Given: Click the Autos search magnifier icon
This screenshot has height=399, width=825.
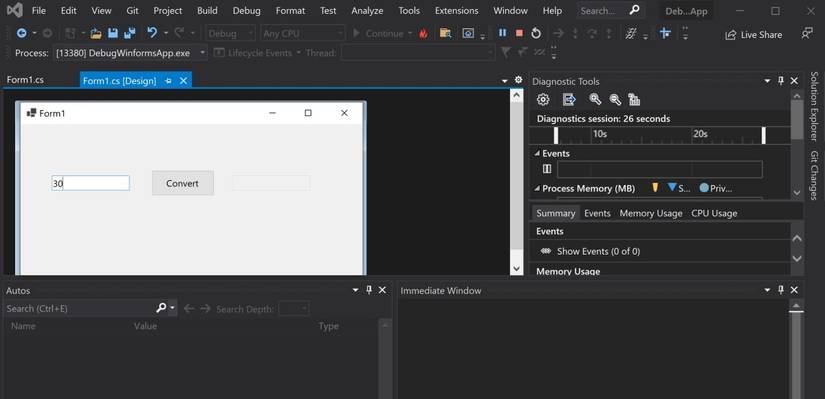Looking at the screenshot, I should coord(162,308).
